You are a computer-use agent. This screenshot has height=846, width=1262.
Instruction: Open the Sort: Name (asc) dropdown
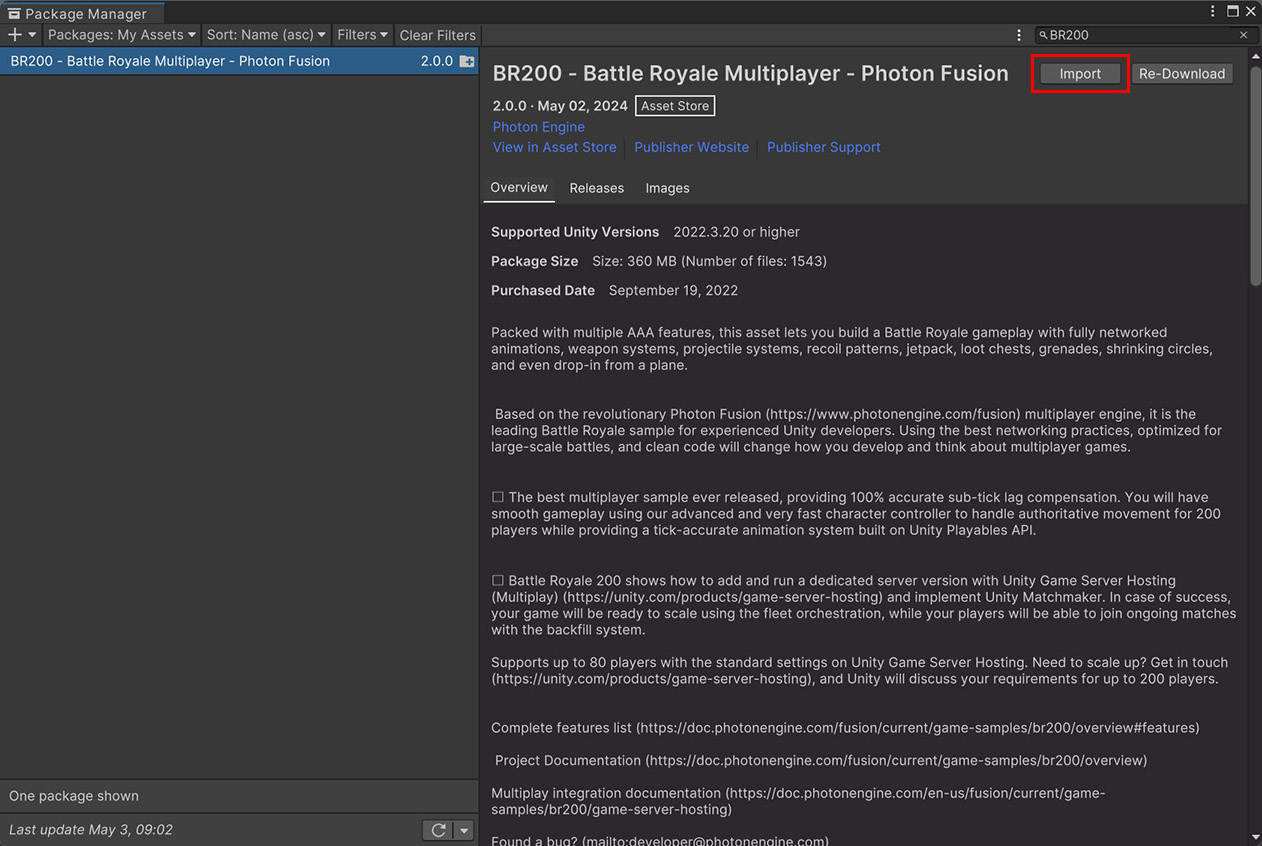coord(266,35)
